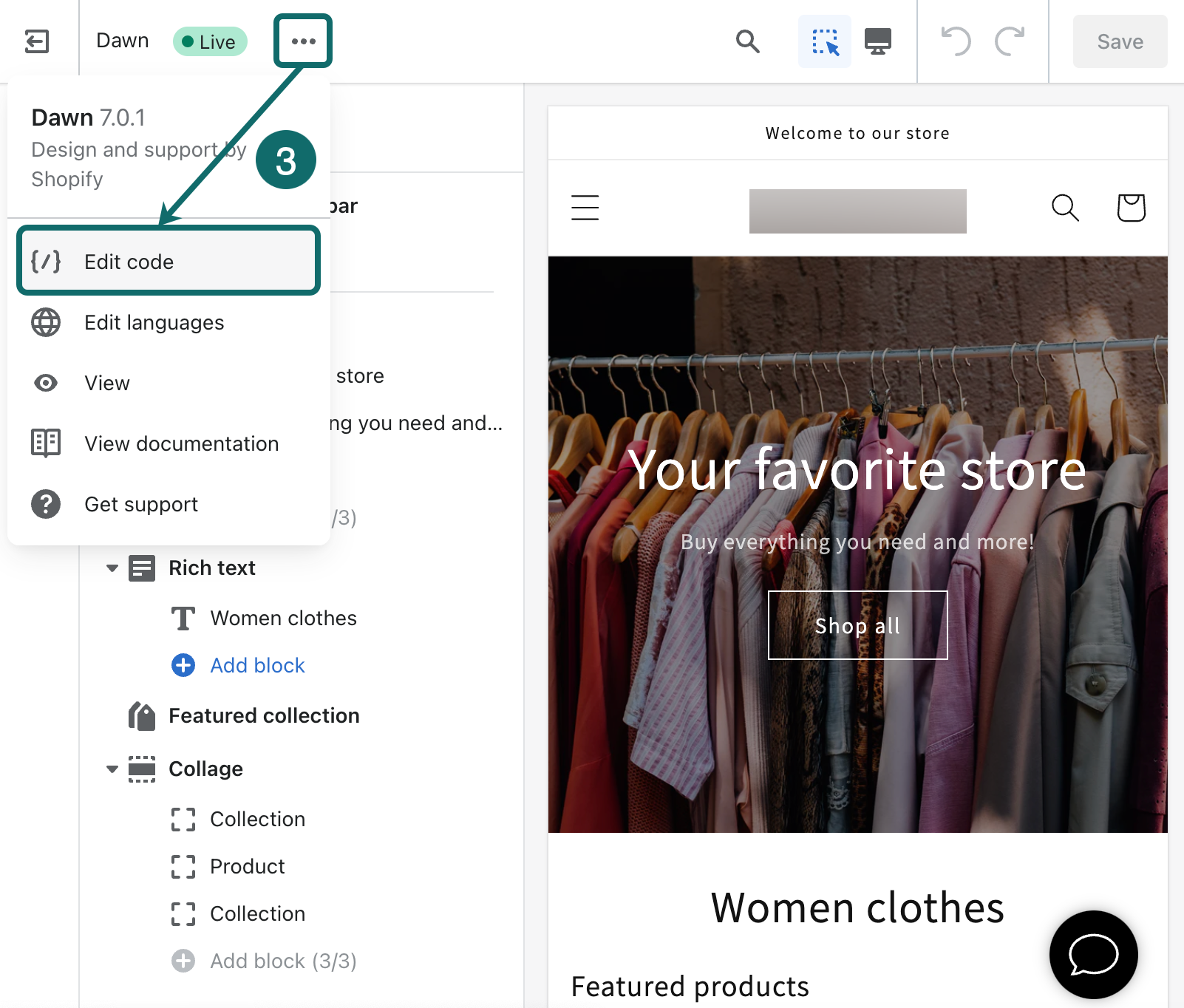Open the chat bubble widget

(1093, 954)
